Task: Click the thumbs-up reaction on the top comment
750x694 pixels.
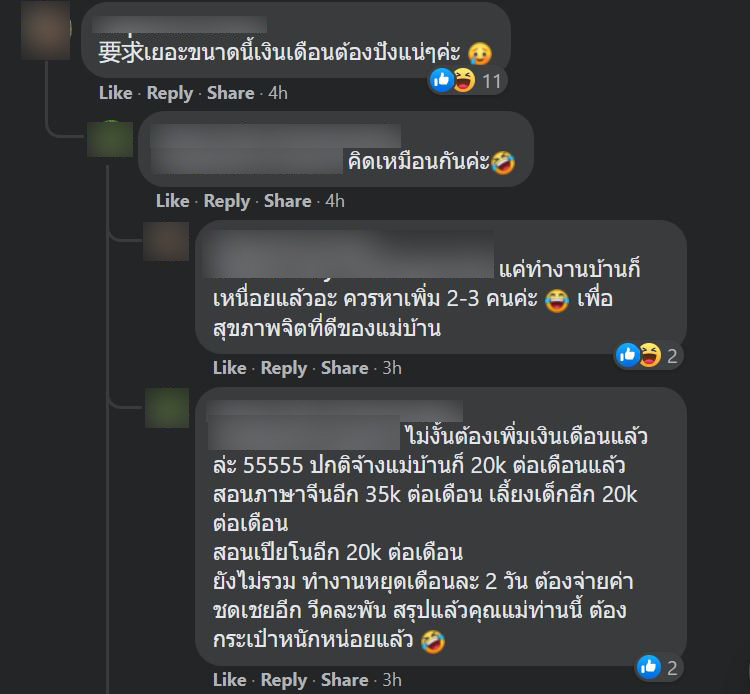Action: click(441, 80)
